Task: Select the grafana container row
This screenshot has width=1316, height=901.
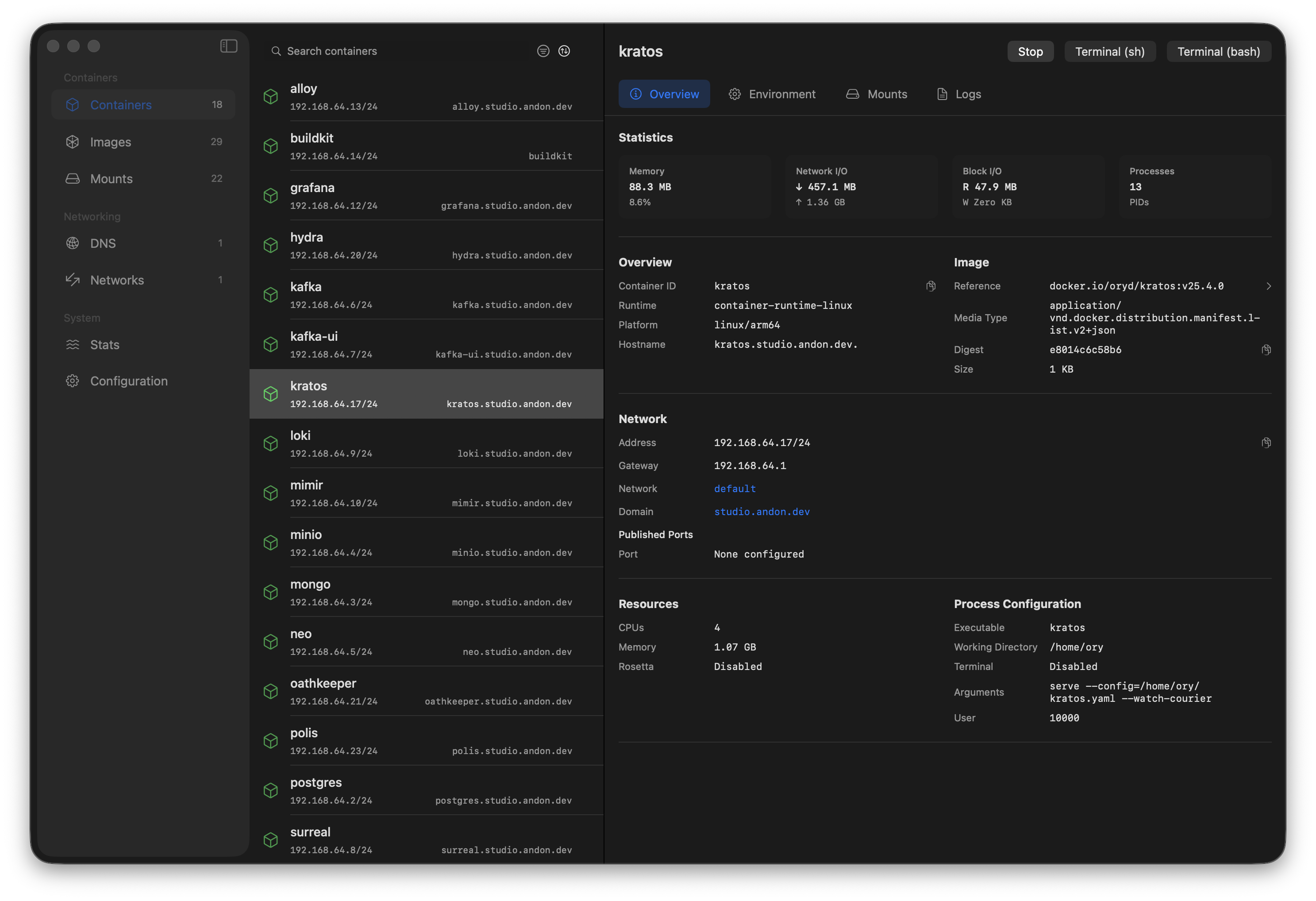Action: [427, 195]
